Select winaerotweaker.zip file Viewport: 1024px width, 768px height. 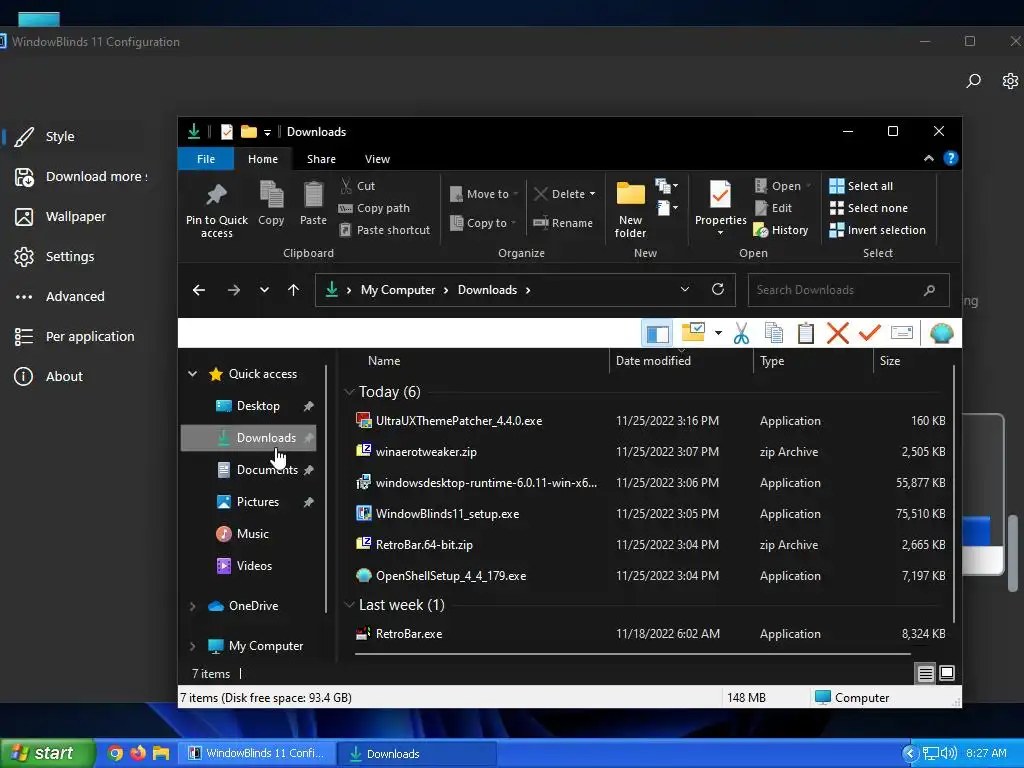[426, 452]
